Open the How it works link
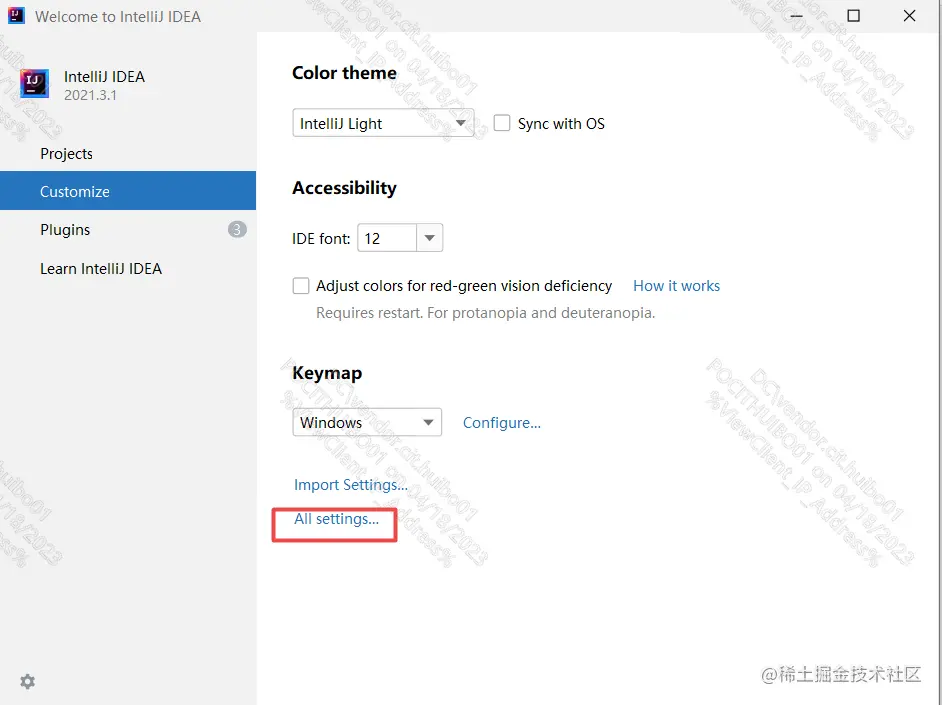The width and height of the screenshot is (942, 705). click(x=676, y=286)
